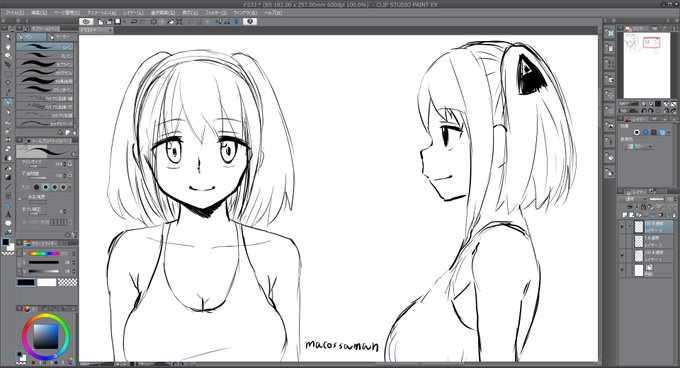Click the layer color effect icon in Layer Property
The image size is (680, 368).
(663, 132)
